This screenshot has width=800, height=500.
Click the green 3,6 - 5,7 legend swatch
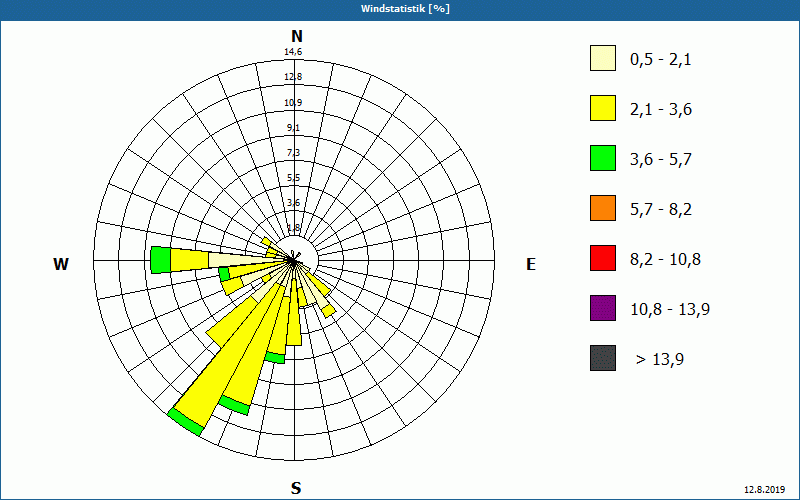[603, 158]
